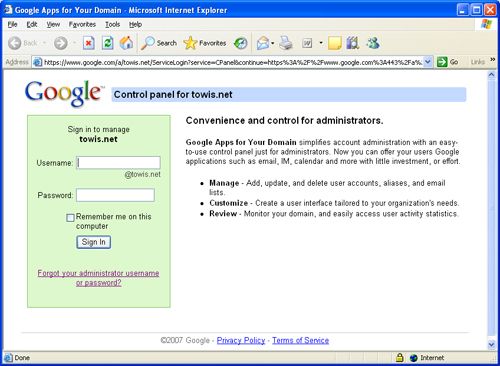Image resolution: width=500 pixels, height=366 pixels.
Task: Click into the Username field
Action: 118,163
